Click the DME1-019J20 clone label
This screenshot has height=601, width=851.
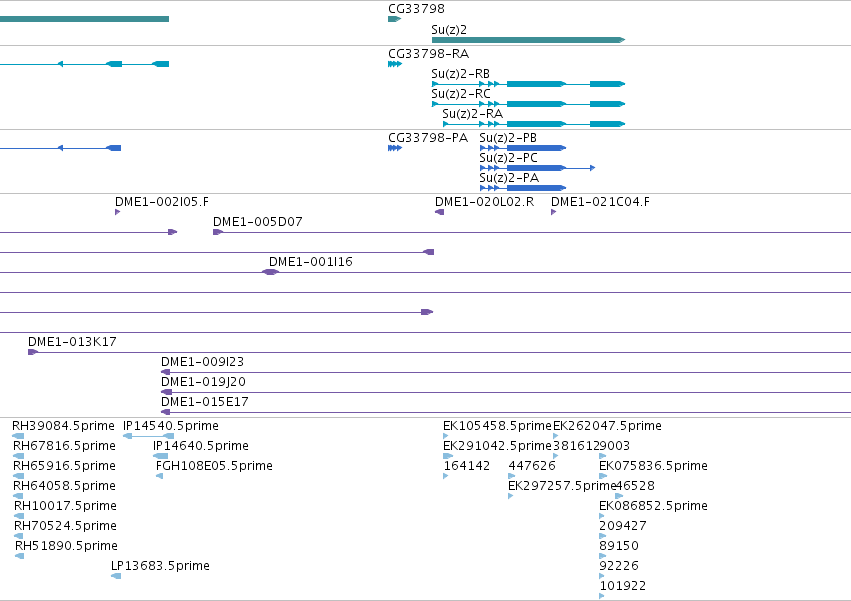[204, 382]
